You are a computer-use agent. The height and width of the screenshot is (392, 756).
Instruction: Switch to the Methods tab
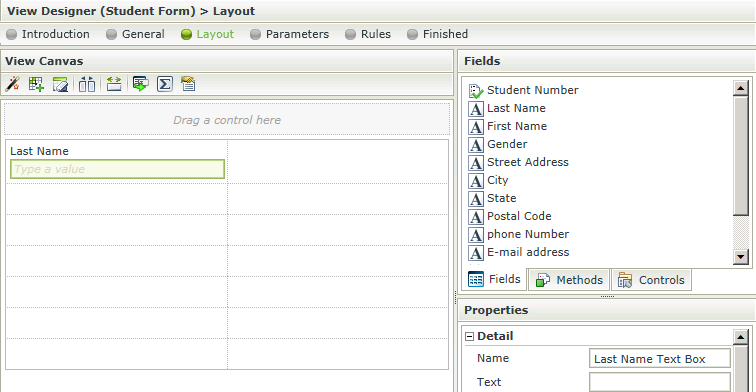[x=569, y=280]
